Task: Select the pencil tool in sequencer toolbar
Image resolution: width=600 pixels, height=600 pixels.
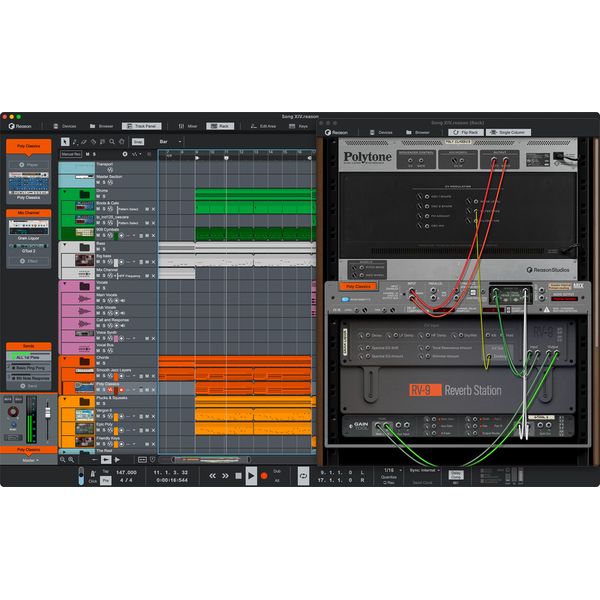Action: pyautogui.click(x=75, y=142)
